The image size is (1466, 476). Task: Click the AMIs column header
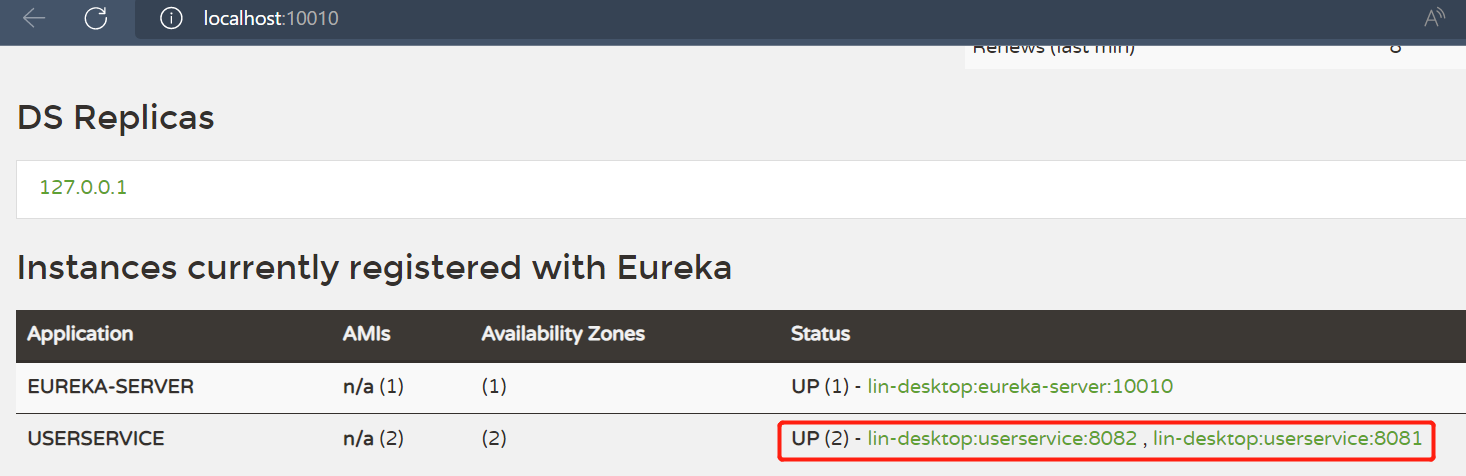(x=366, y=334)
